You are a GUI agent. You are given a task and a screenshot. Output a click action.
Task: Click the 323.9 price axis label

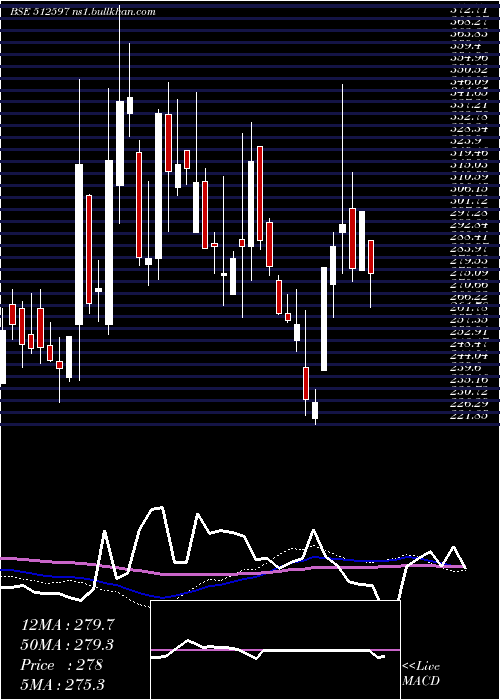point(465,141)
